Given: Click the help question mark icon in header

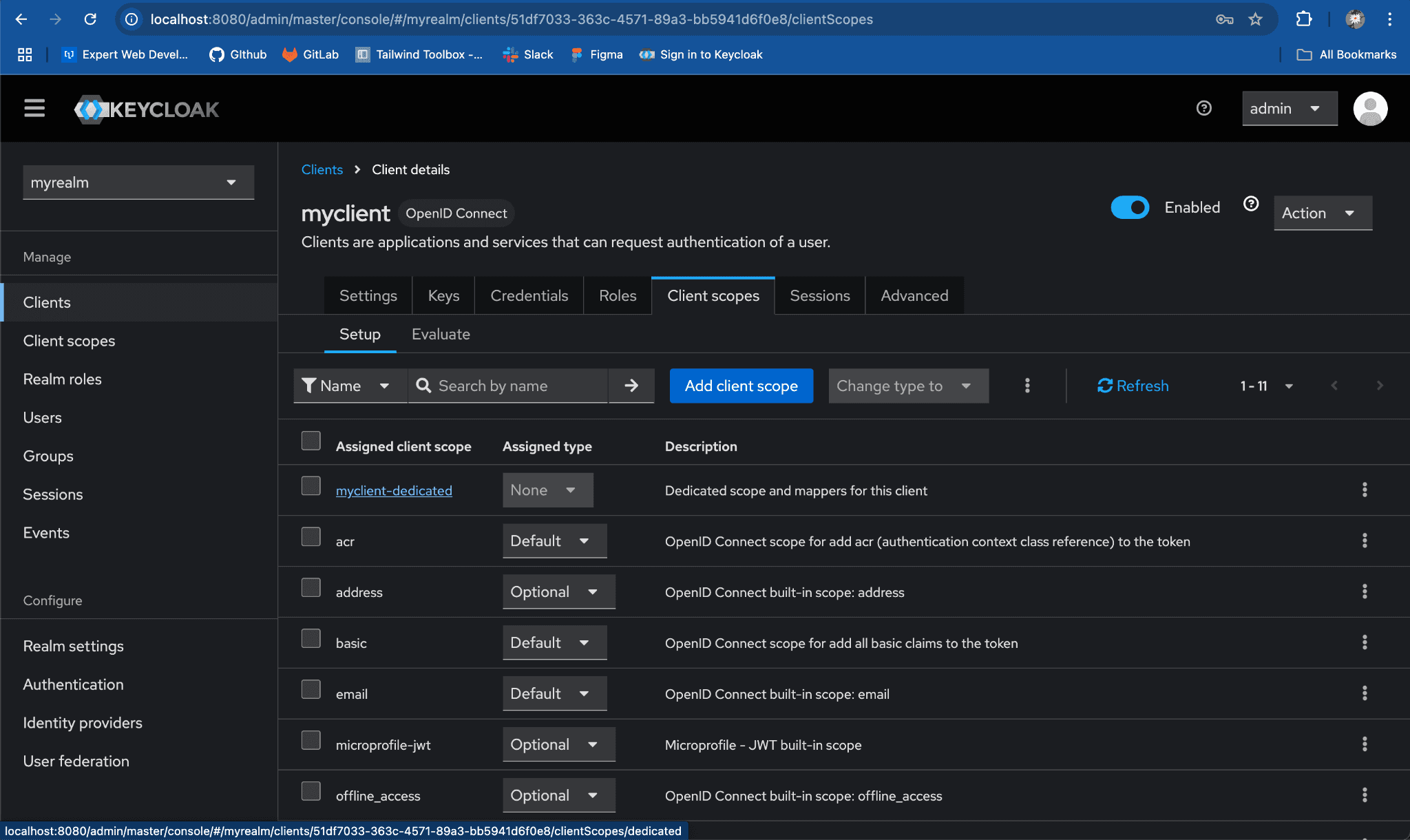Looking at the screenshot, I should coord(1203,108).
